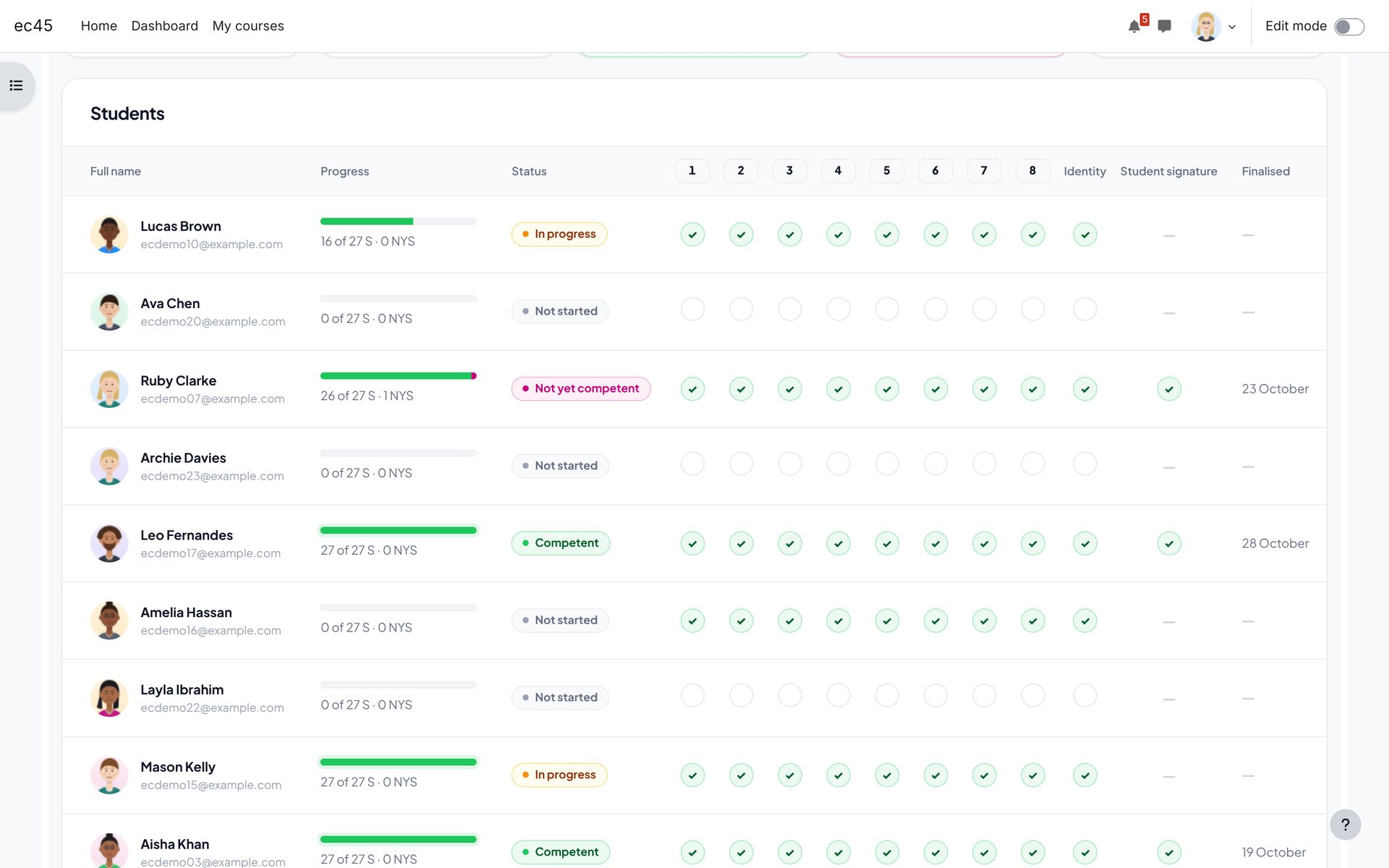Click Mason Kelly's column 8 check icon
Image resolution: width=1389 pixels, height=868 pixels.
(1032, 775)
